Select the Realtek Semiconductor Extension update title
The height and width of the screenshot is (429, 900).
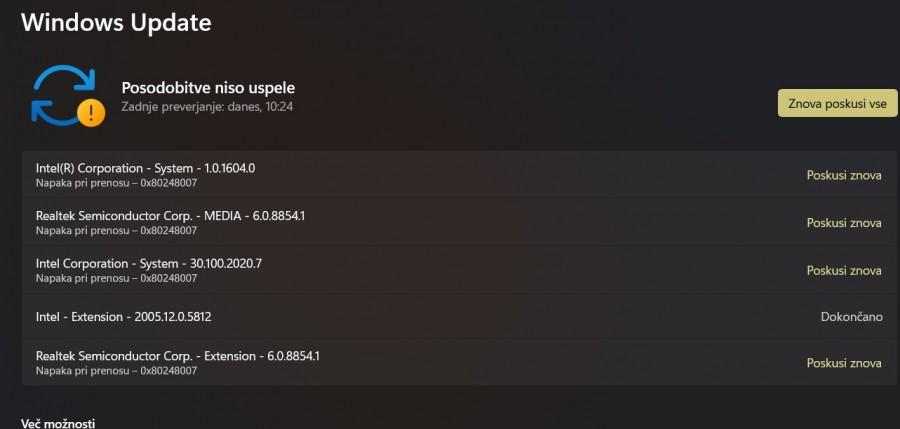[x=177, y=356]
